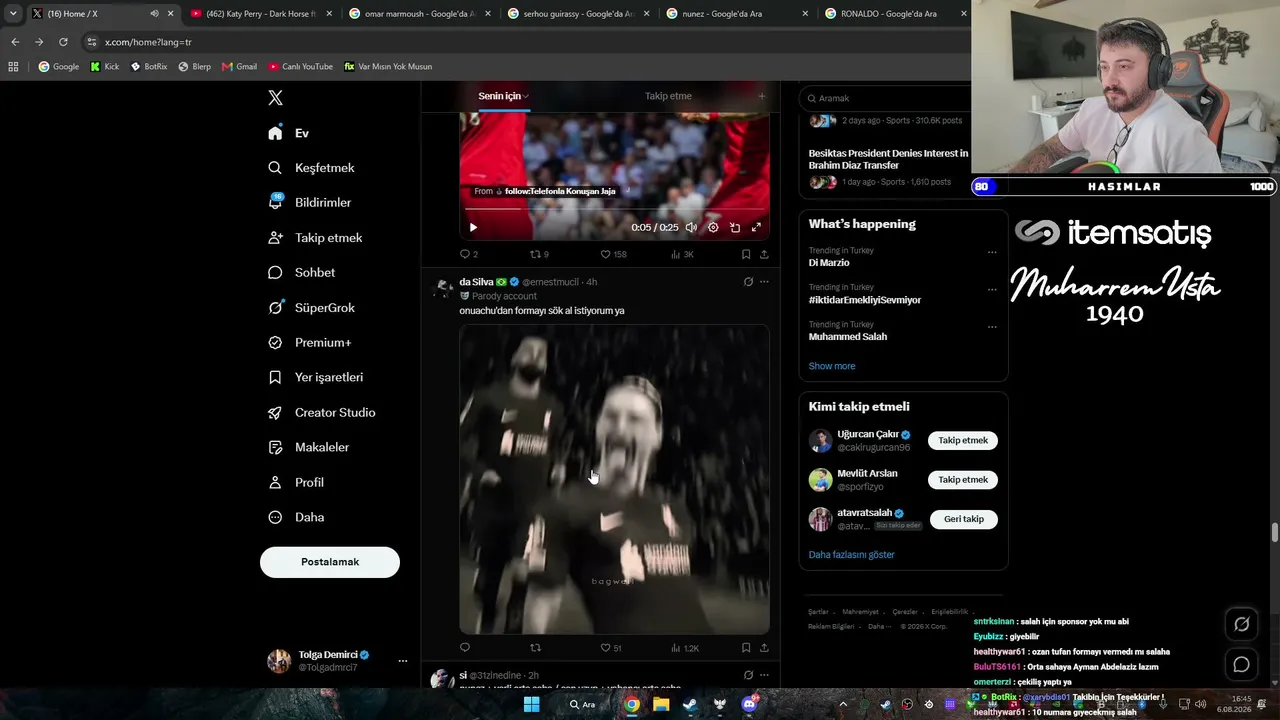Reload the page in Chrome
Image resolution: width=1280 pixels, height=720 pixels.
63,42
